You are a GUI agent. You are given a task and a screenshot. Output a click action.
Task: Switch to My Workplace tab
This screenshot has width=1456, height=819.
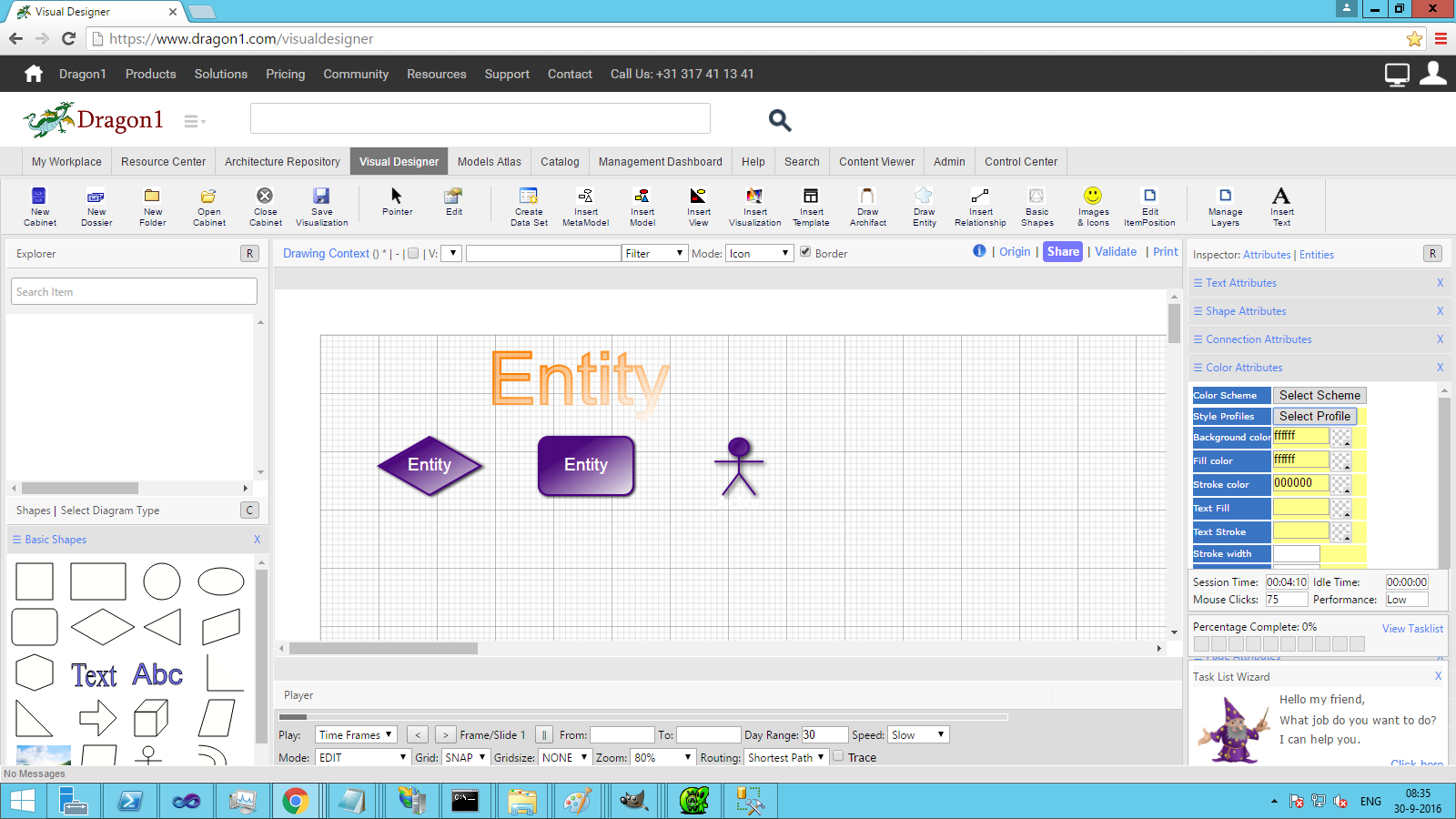pyautogui.click(x=66, y=161)
